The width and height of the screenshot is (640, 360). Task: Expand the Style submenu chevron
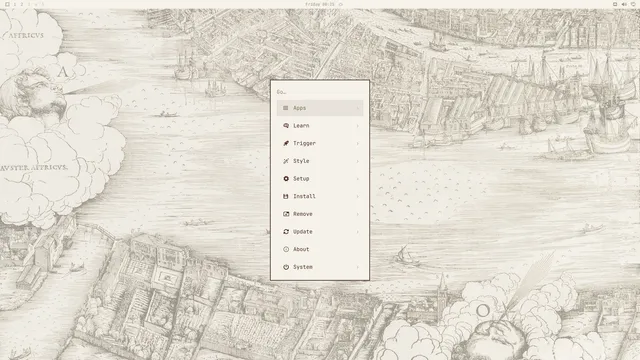tap(358, 161)
